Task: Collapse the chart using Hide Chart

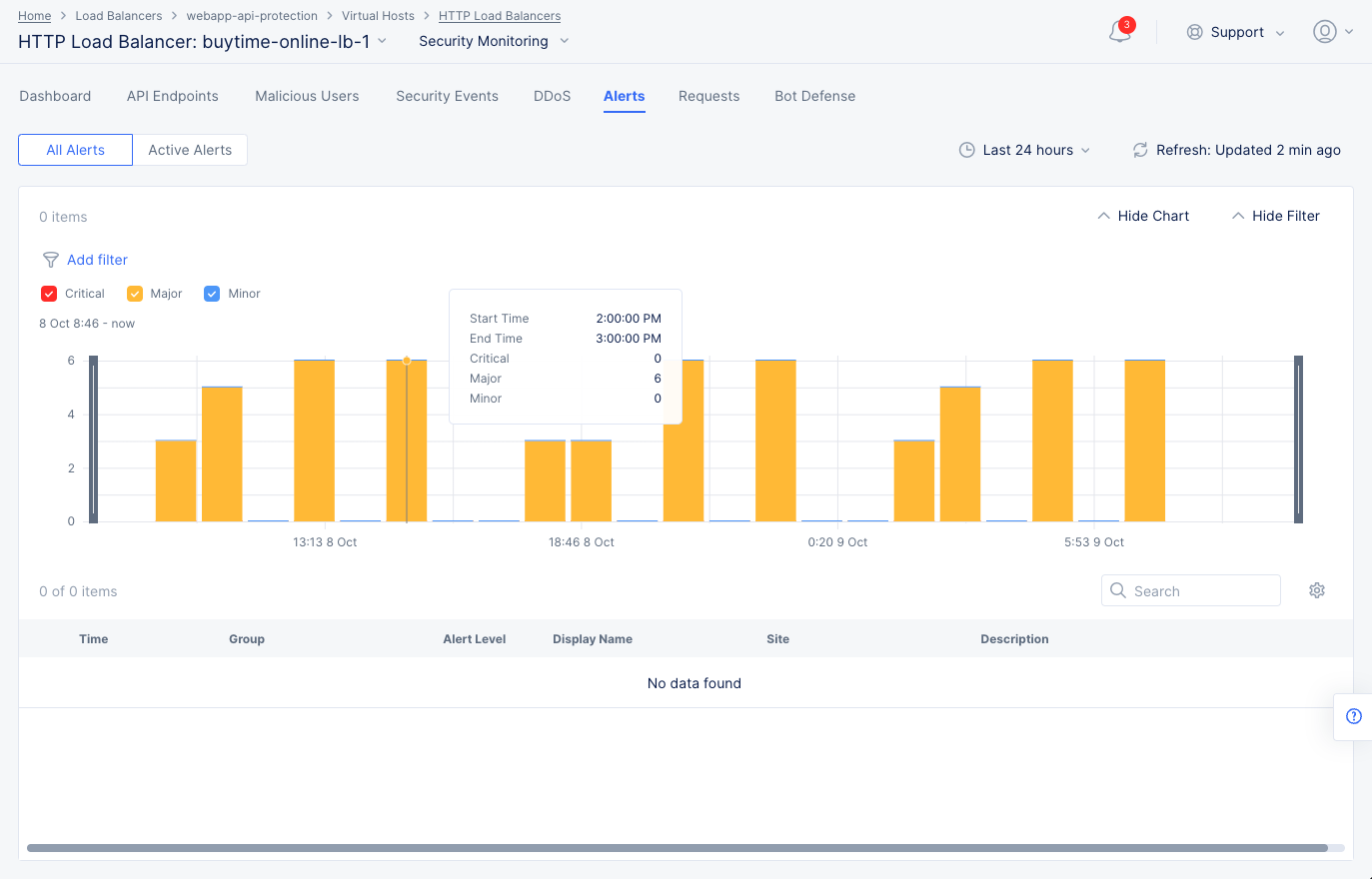Action: [1142, 216]
